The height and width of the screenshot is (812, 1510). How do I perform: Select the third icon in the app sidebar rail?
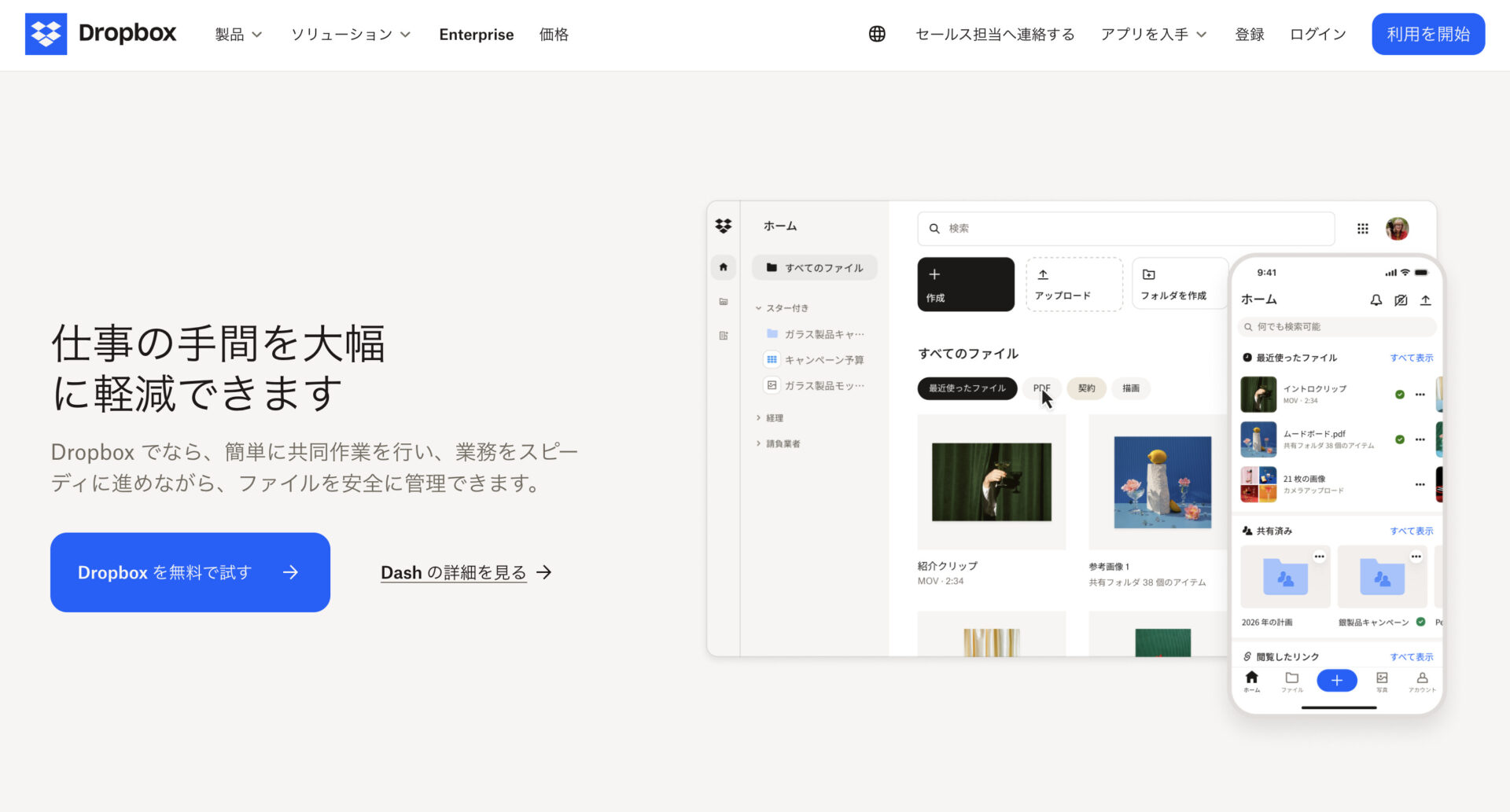tap(724, 336)
